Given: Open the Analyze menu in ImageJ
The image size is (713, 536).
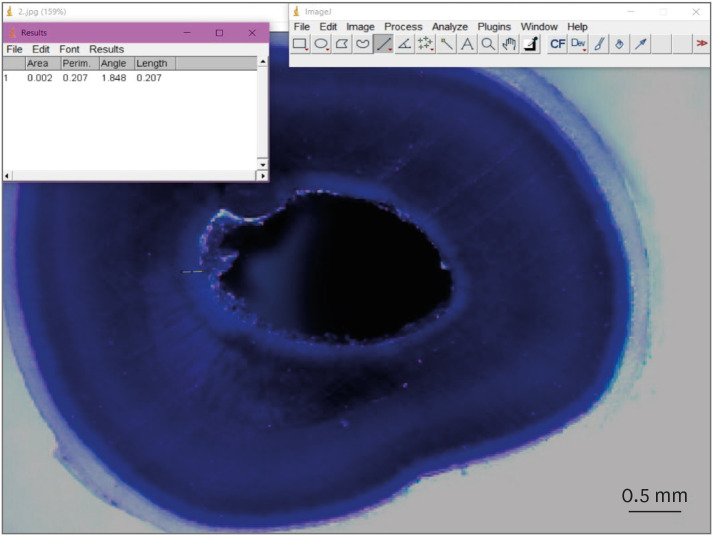Looking at the screenshot, I should [449, 27].
